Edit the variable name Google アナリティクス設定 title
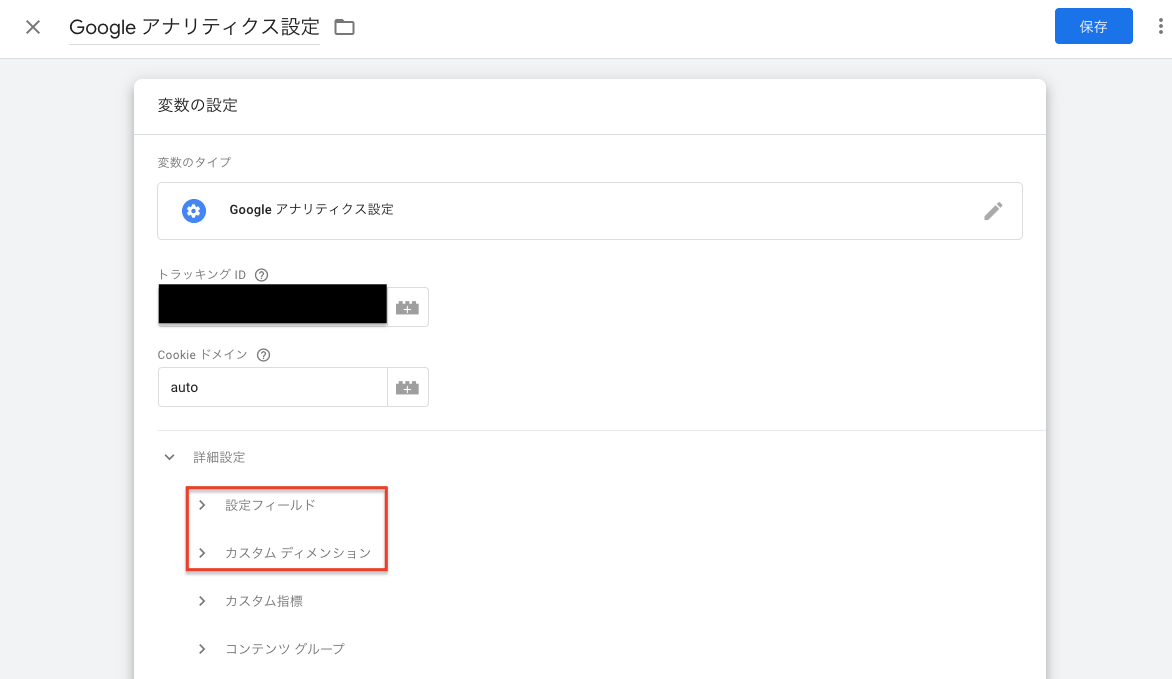 194,28
